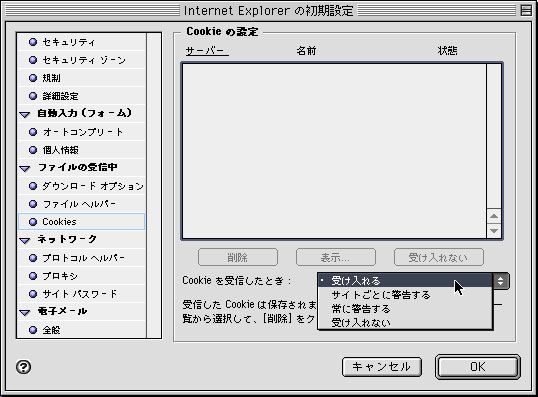Viewport: 538px width, 397px height.
Task: Click the bullet icon beside プロキシ
Action: click(x=33, y=276)
